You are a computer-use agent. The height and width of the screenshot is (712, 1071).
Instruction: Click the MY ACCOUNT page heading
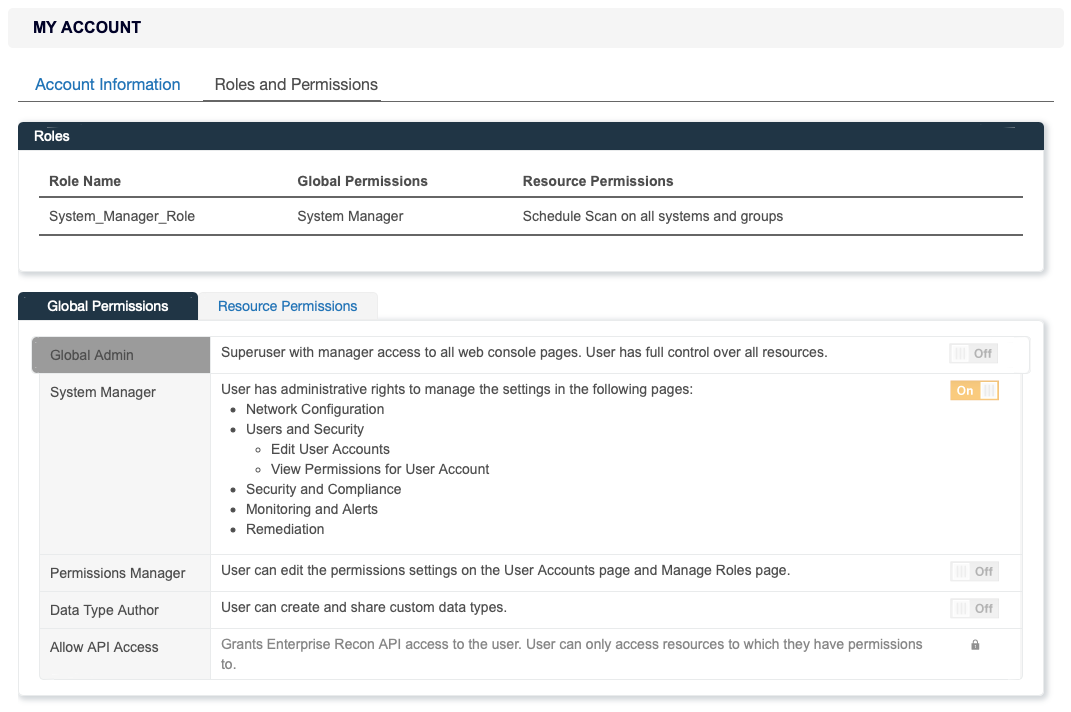pyautogui.click(x=87, y=27)
